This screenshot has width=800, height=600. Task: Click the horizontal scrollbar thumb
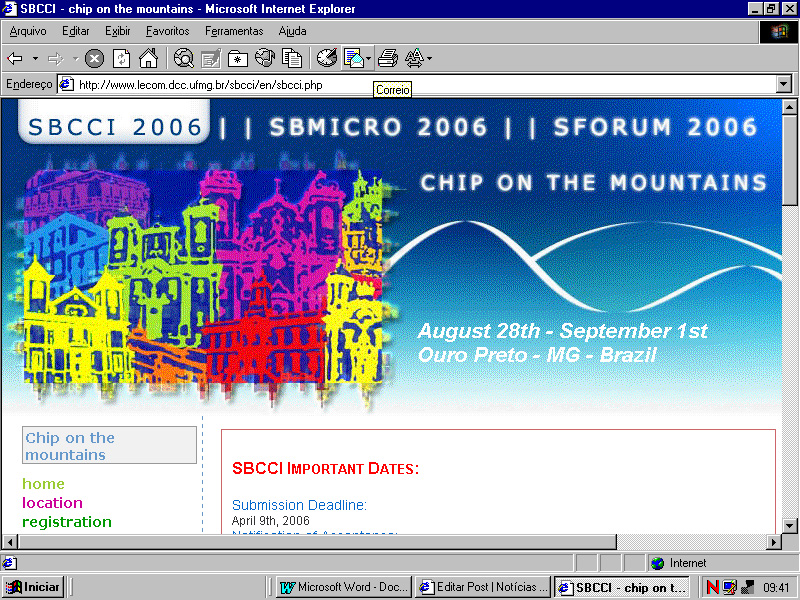[x=317, y=541]
